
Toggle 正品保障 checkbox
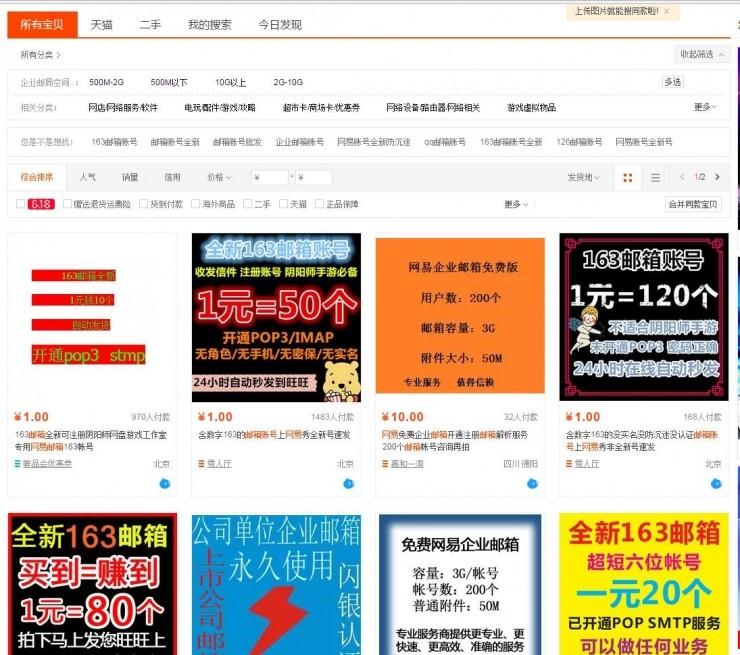[x=320, y=204]
